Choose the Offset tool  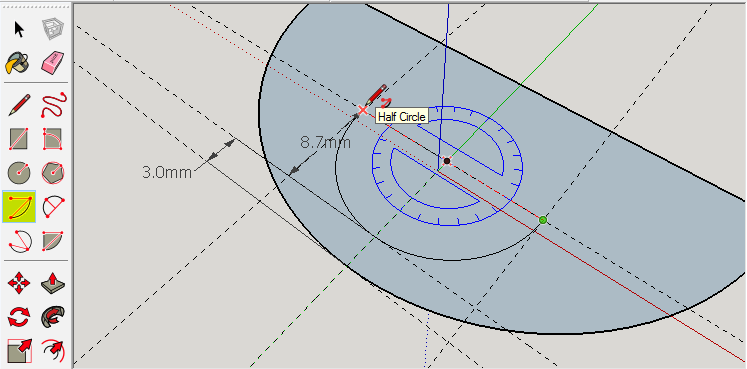point(53,351)
